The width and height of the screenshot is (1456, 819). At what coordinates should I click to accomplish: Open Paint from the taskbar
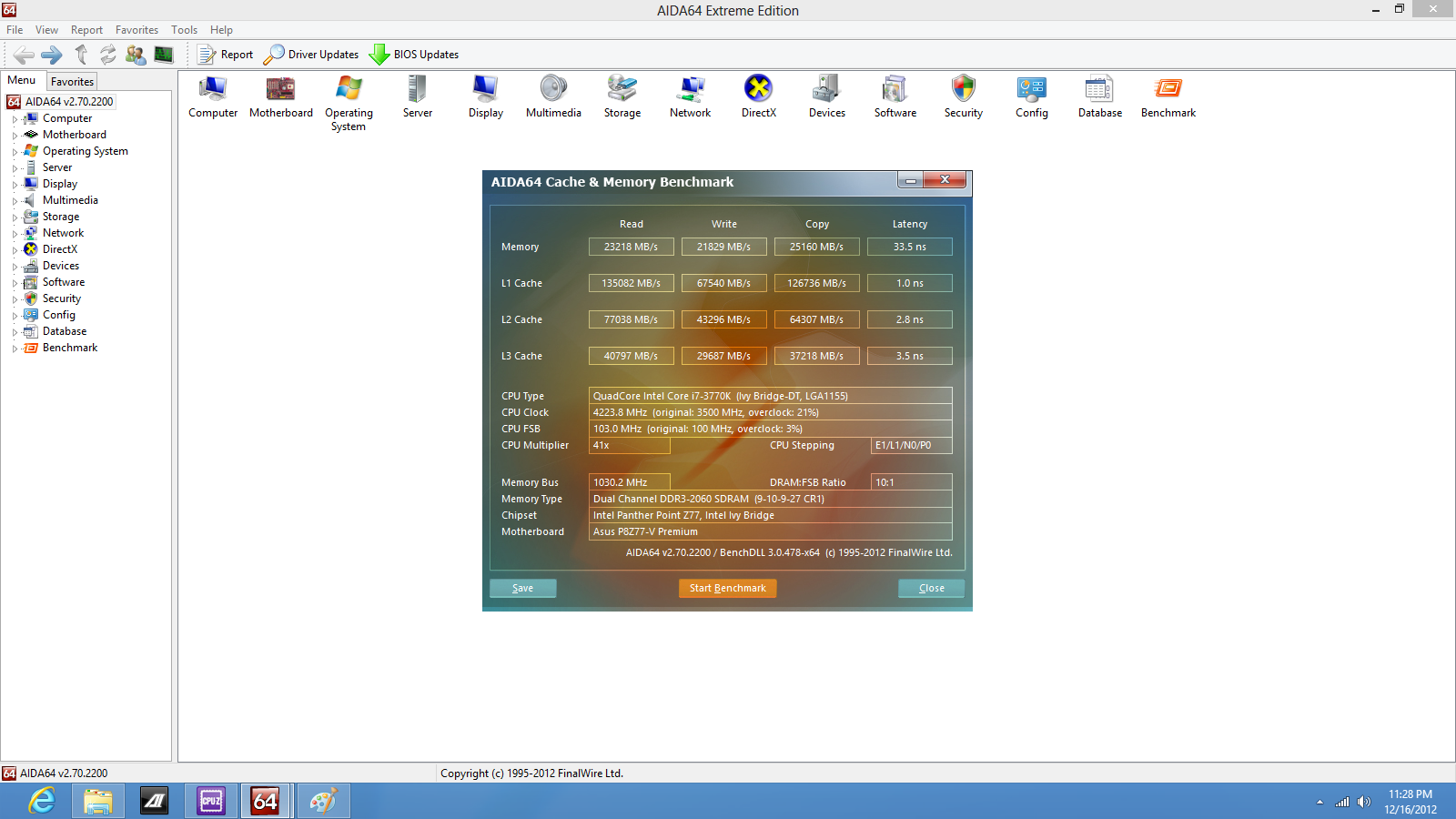point(323,802)
